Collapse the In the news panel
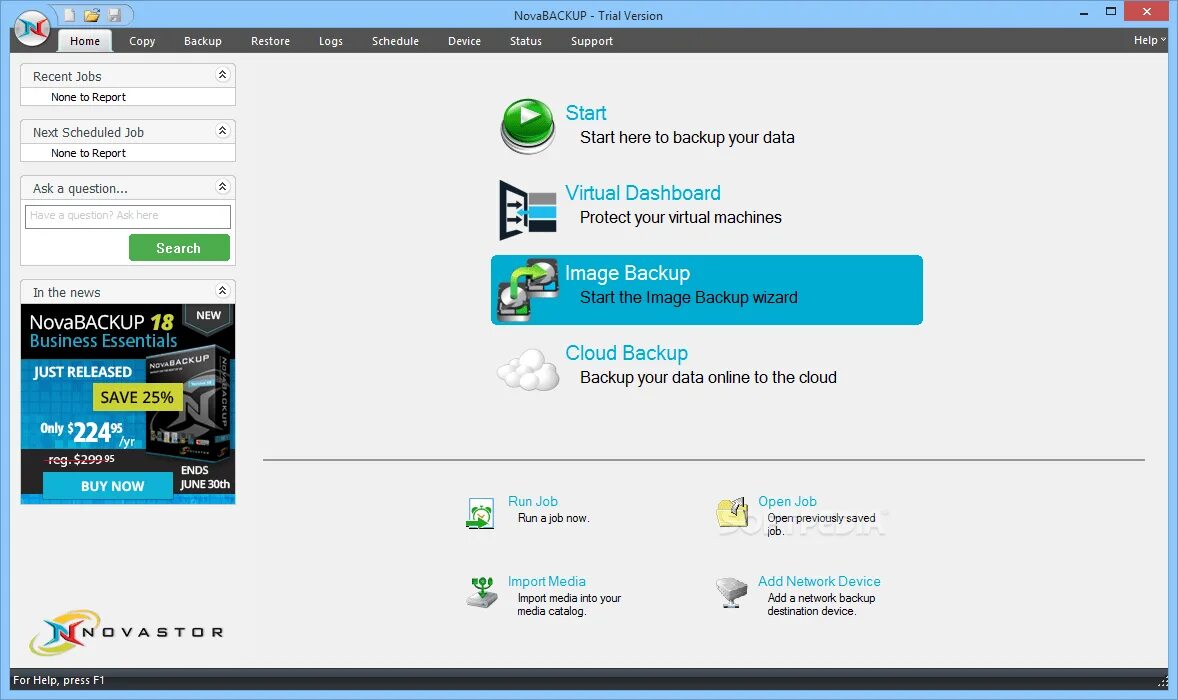Viewport: 1178px width, 700px height. pos(222,291)
